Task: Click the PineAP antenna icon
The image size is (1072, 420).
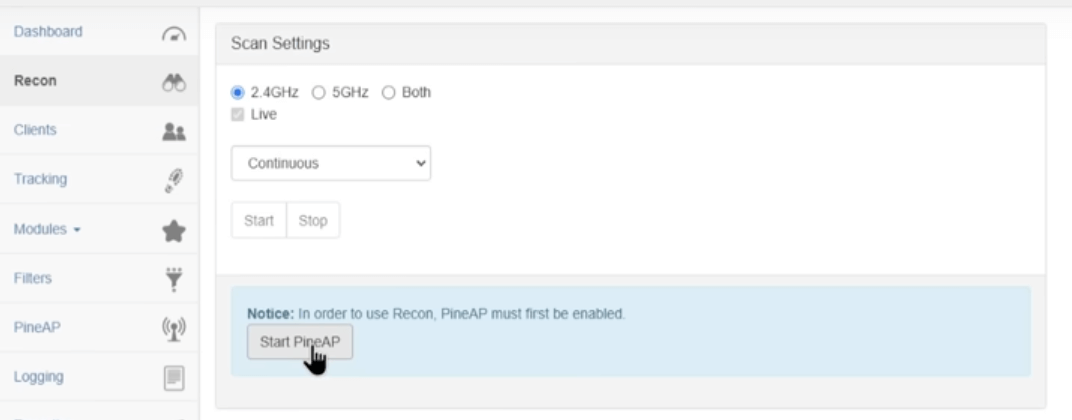Action: point(174,328)
